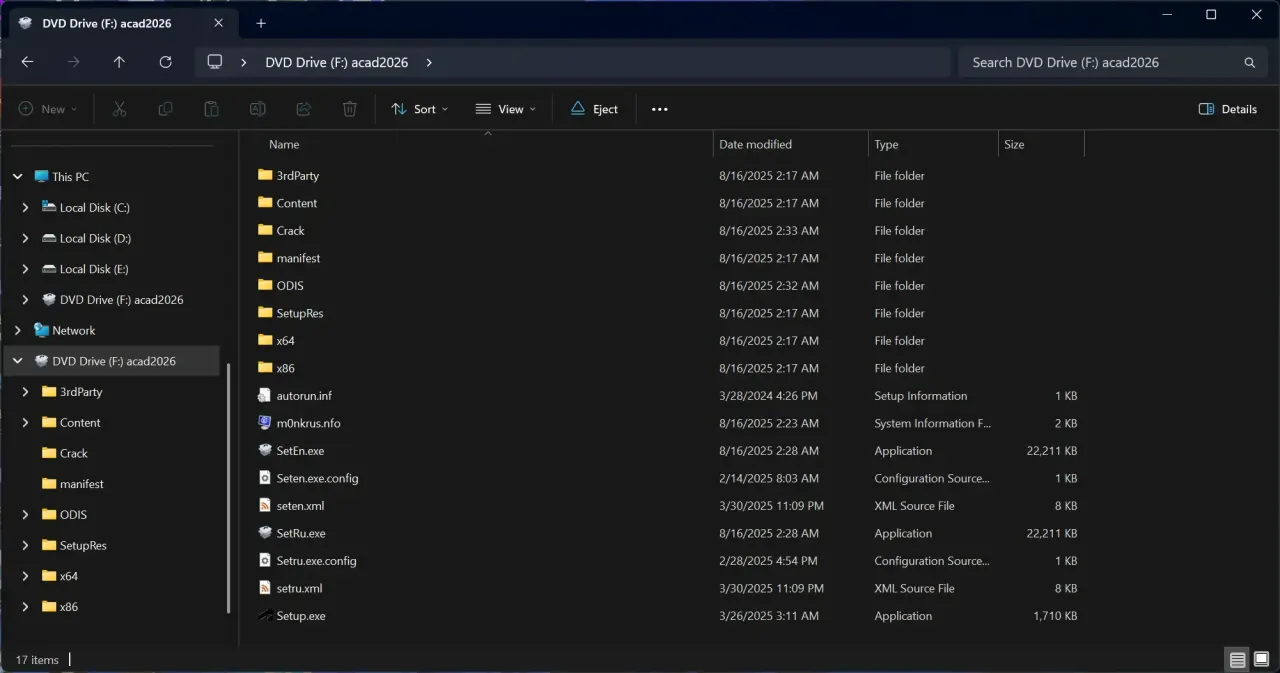Select the Seten.exe.config file
The image size is (1280, 673).
(x=317, y=479)
